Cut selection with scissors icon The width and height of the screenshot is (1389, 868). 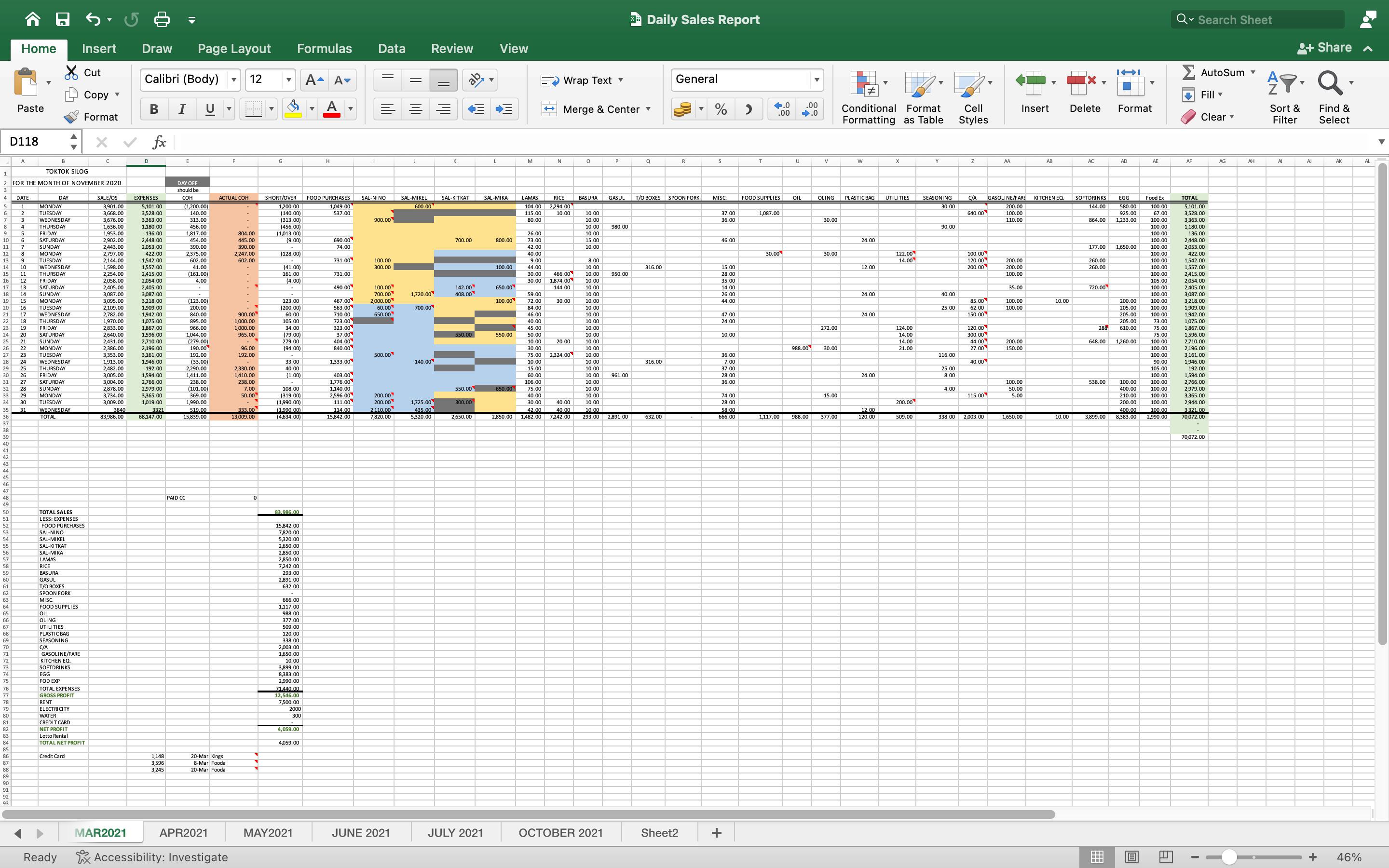[x=71, y=72]
